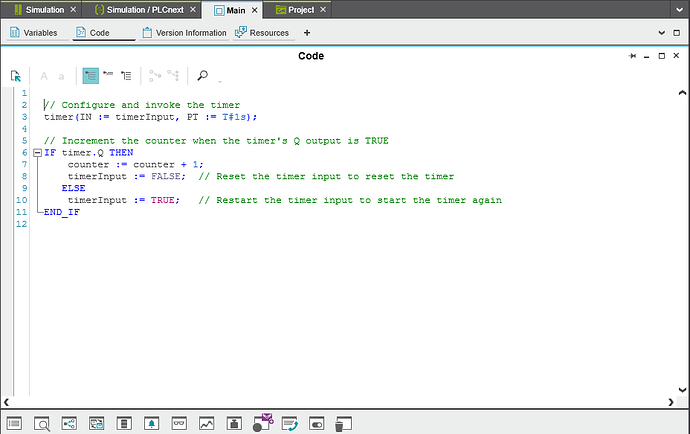Open the Version Information section

tap(184, 33)
